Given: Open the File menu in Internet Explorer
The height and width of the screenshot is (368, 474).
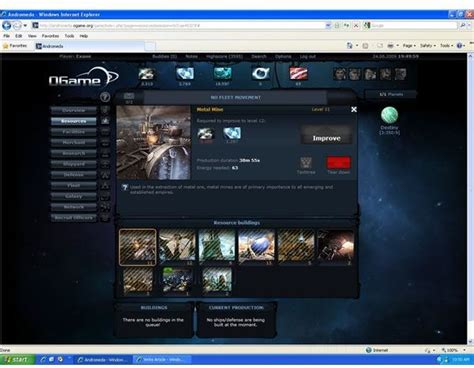Looking at the screenshot, I should tap(6, 36).
